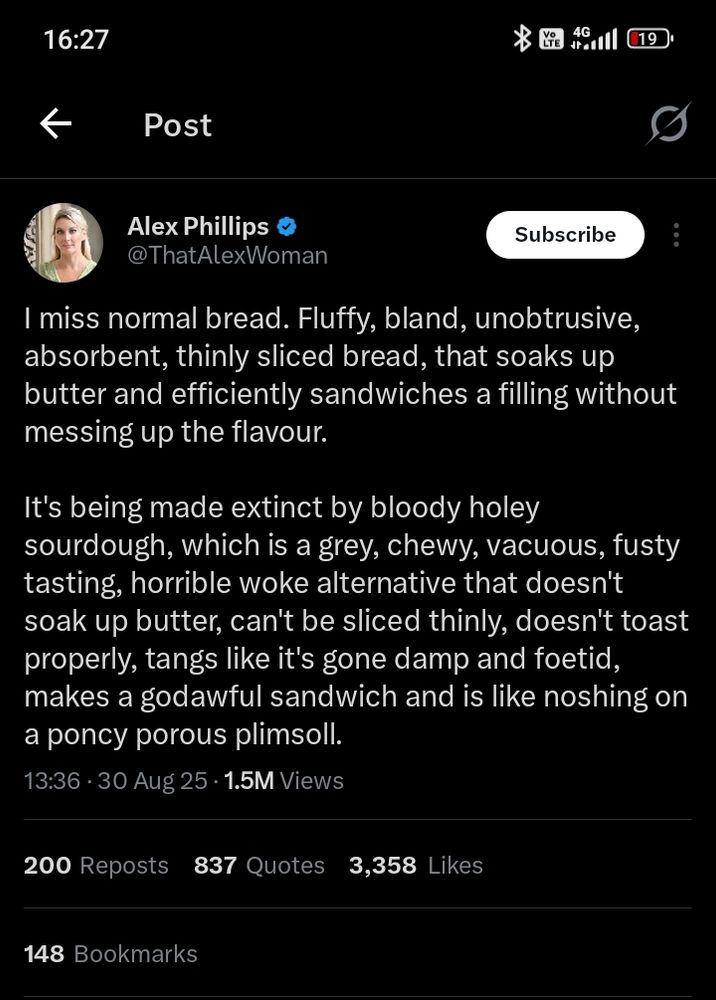
Task: Tap the back arrow icon
Action: coord(56,124)
